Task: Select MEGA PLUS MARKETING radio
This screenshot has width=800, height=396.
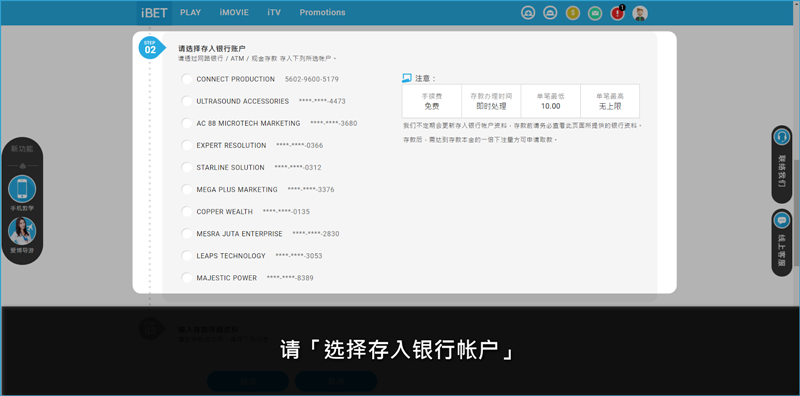Action: click(x=187, y=189)
